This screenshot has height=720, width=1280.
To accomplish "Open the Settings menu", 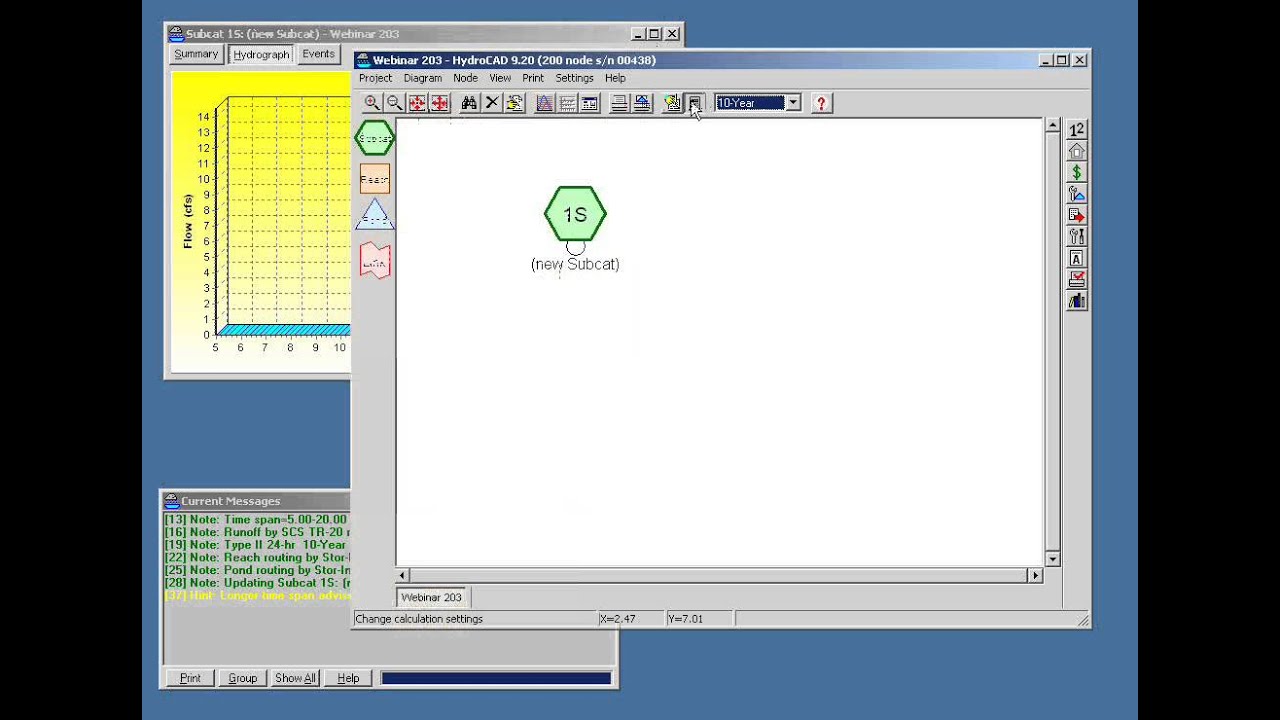I will tap(575, 78).
